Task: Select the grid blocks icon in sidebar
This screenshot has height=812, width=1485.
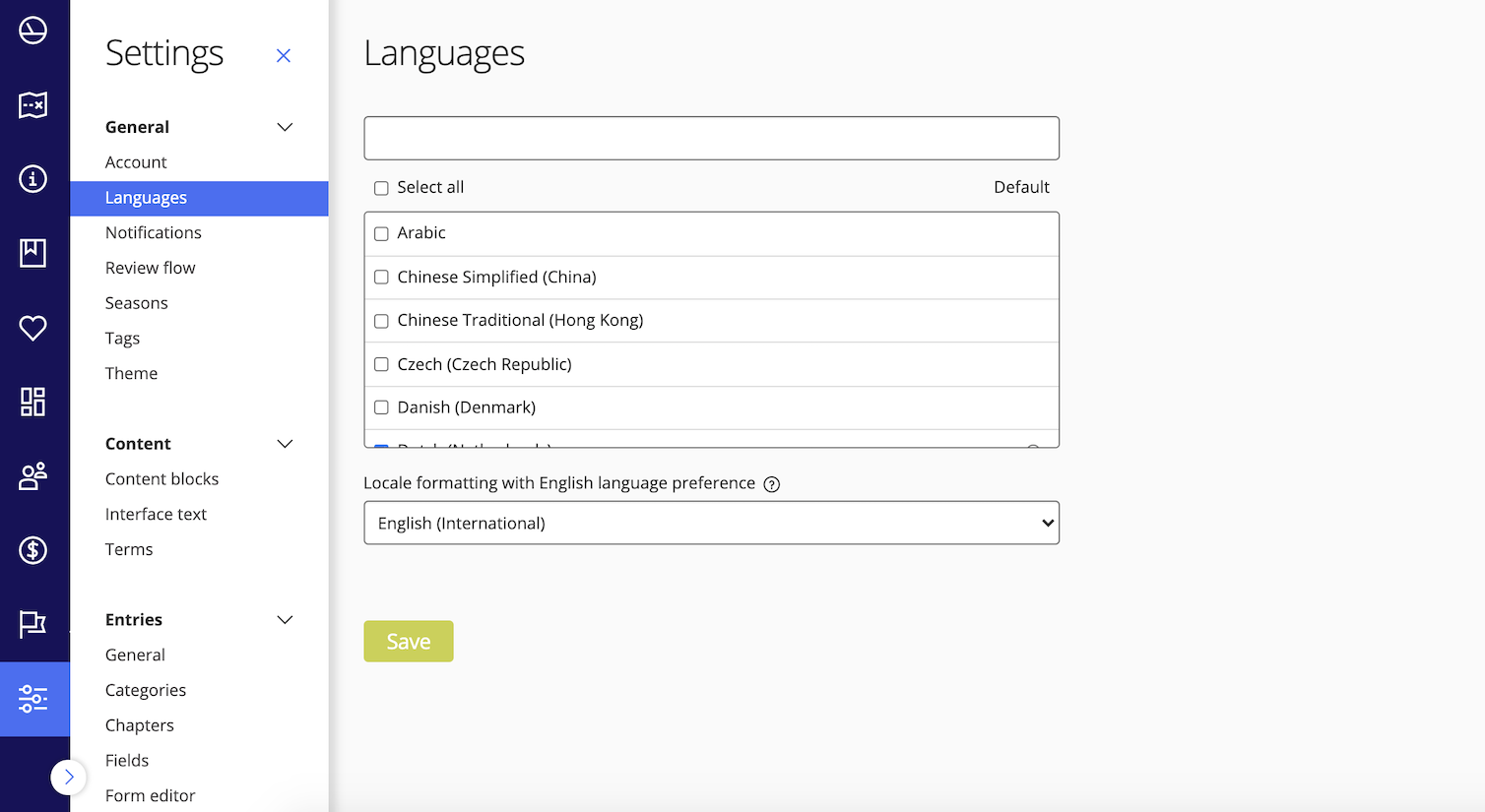Action: click(x=32, y=402)
